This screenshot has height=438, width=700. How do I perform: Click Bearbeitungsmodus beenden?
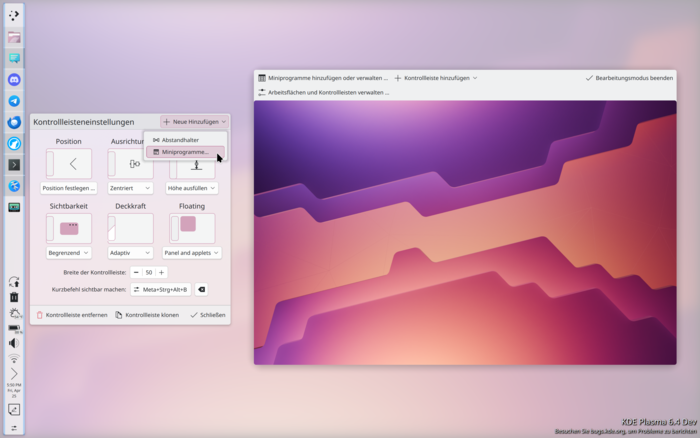(x=629, y=78)
